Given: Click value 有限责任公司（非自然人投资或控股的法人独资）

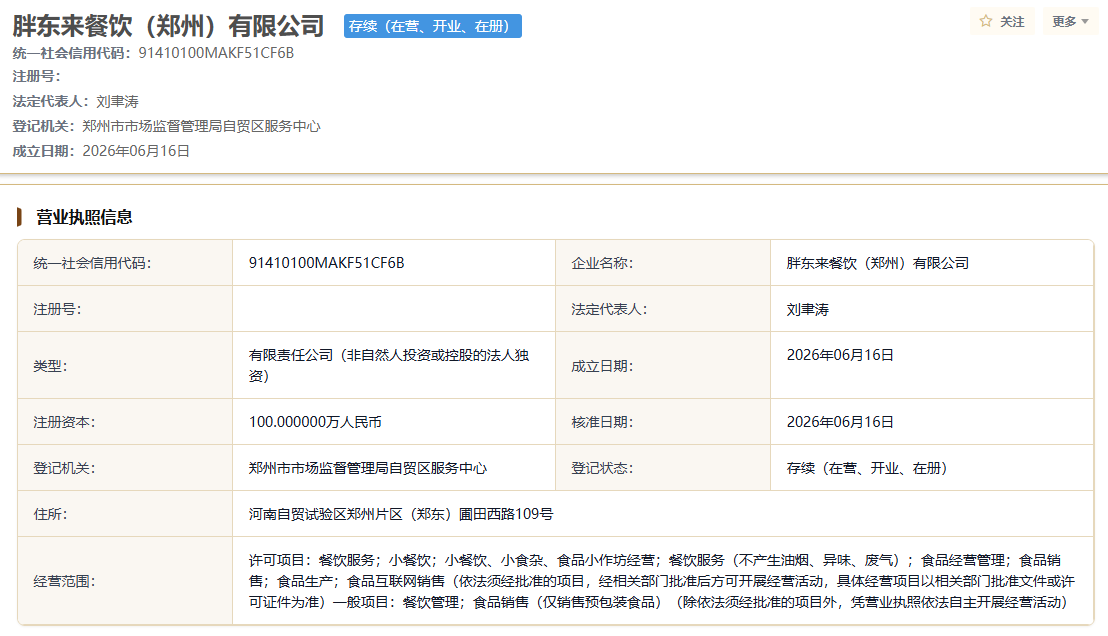Looking at the screenshot, I should (389, 365).
